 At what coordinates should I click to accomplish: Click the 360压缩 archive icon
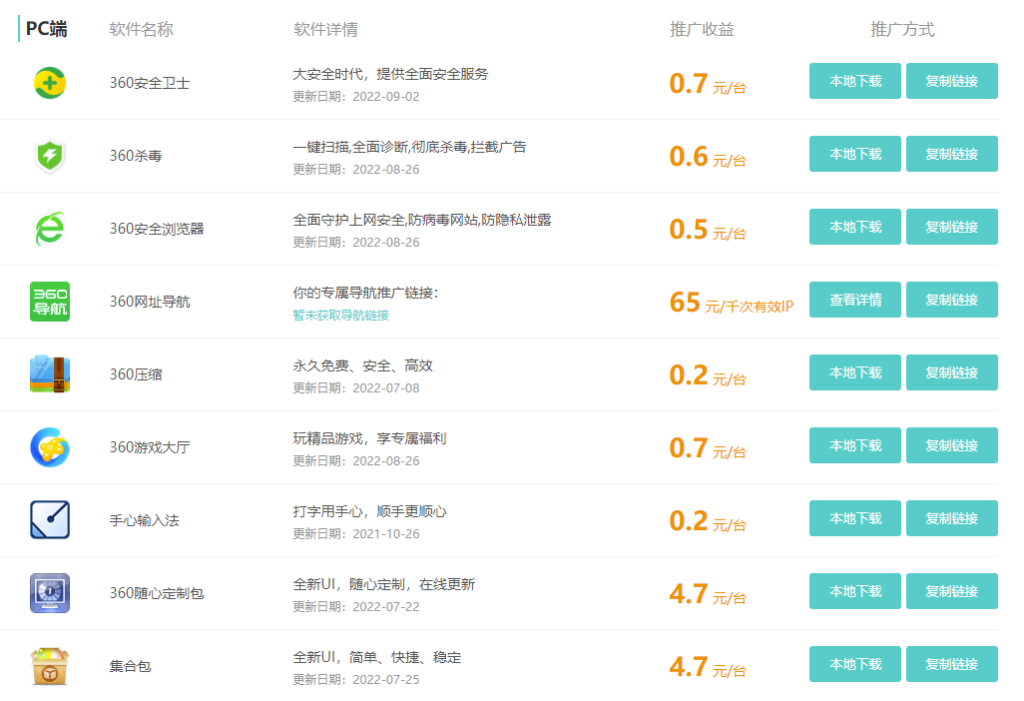coord(50,374)
